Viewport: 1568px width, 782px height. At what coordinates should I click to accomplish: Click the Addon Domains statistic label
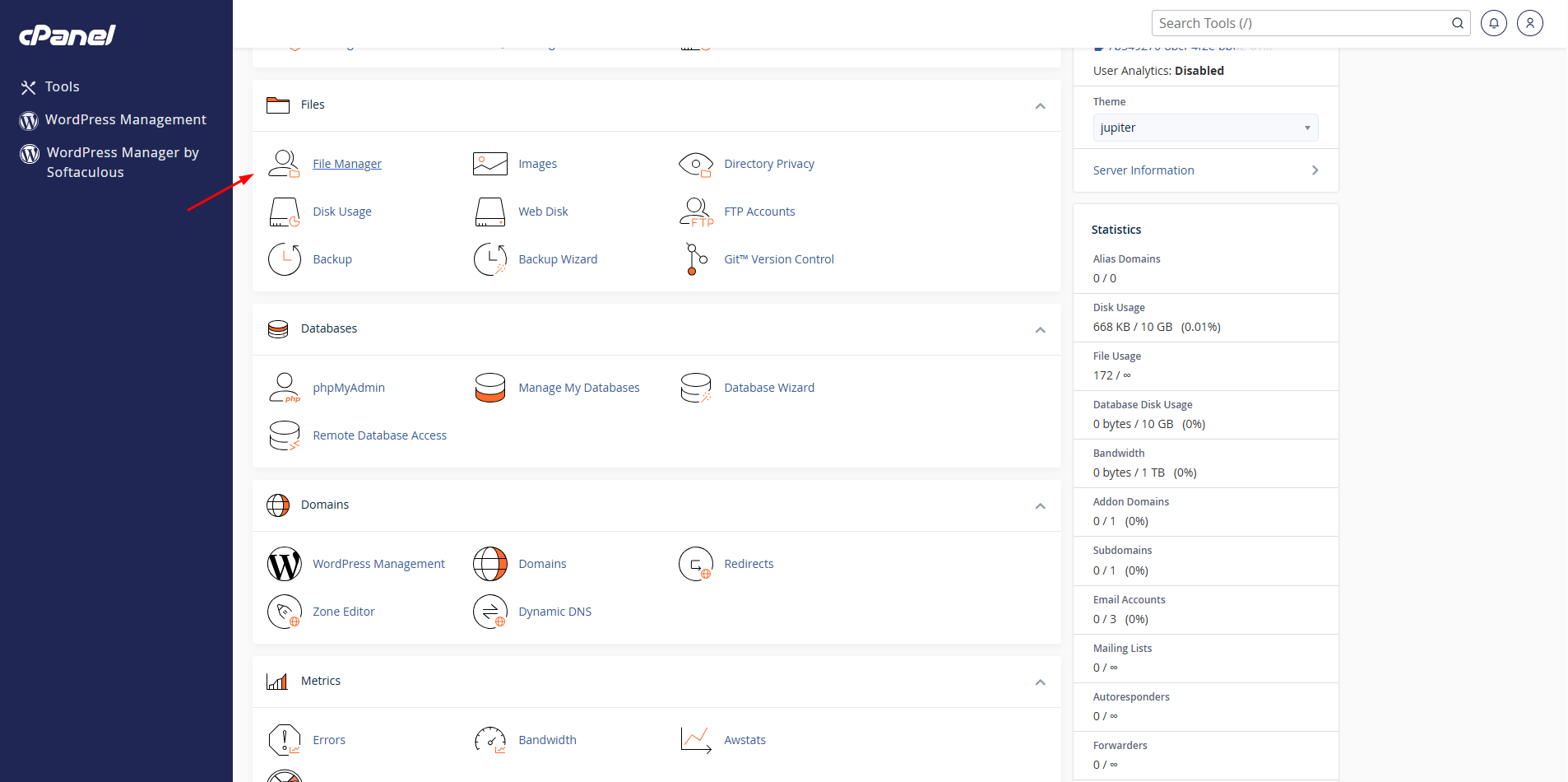tap(1131, 501)
